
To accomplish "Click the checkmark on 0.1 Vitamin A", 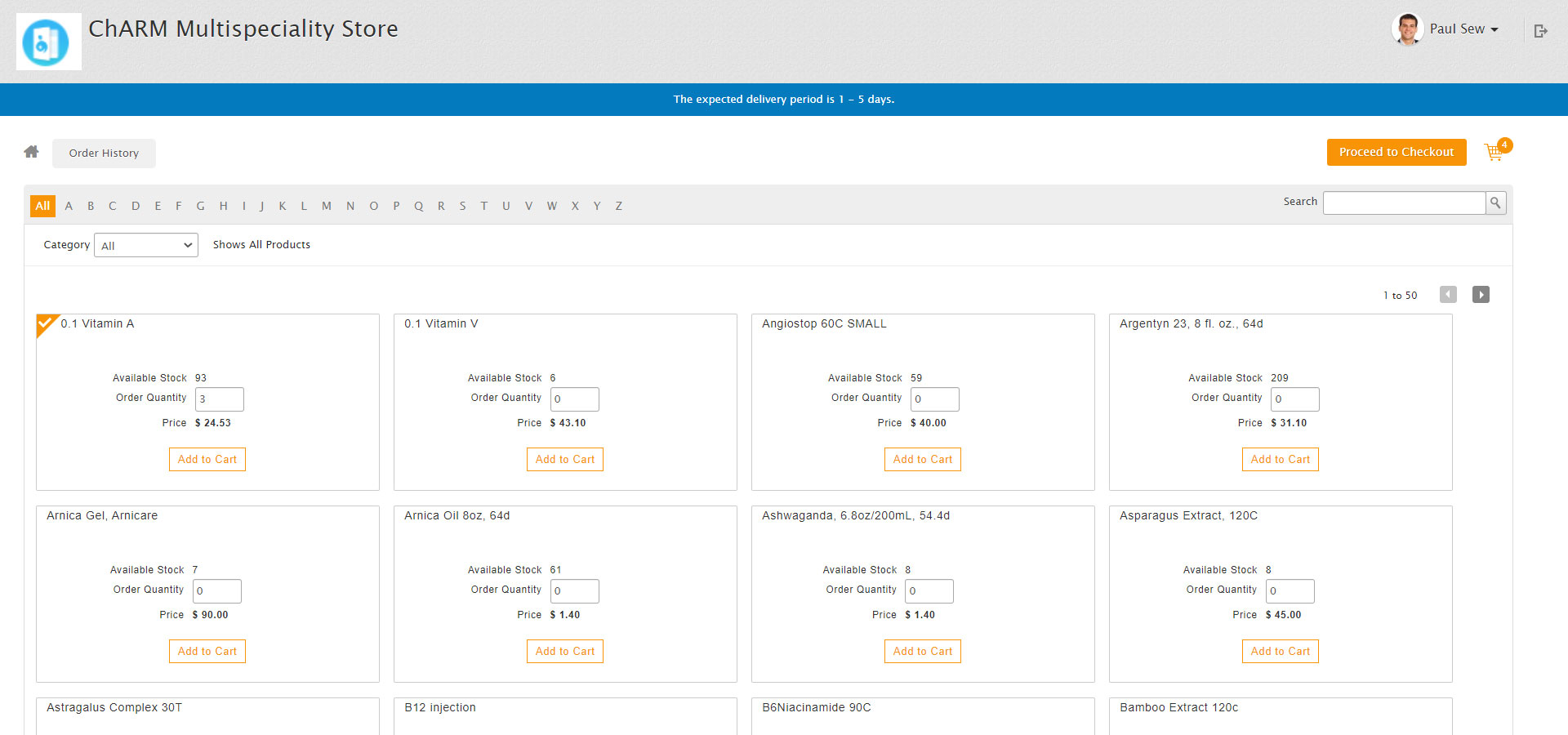I will click(47, 324).
